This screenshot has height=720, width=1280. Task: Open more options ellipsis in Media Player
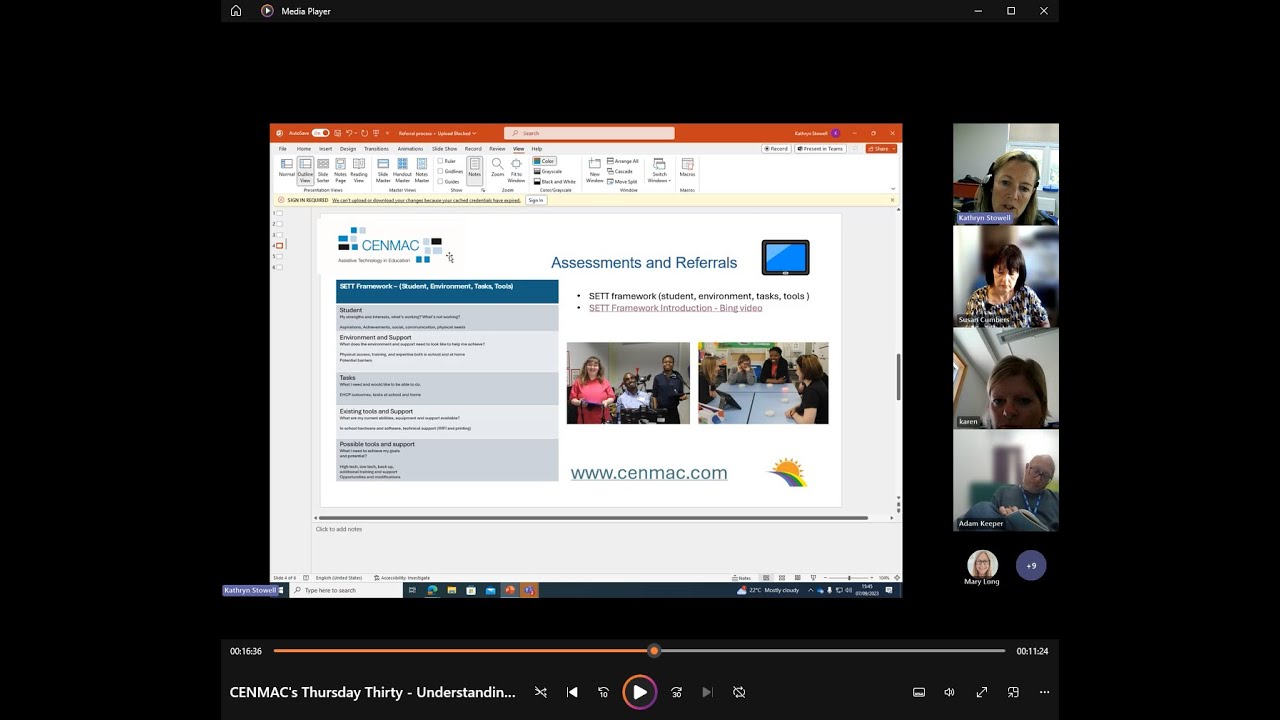pyautogui.click(x=1044, y=692)
